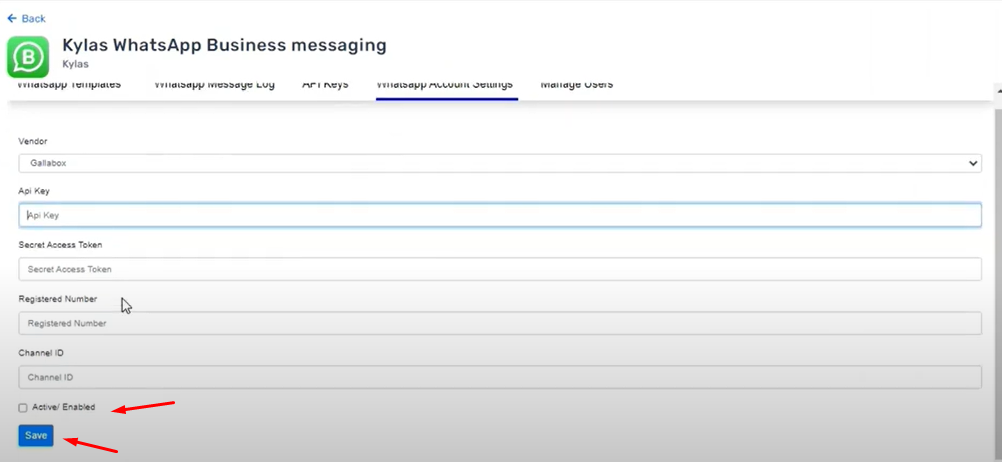Switch to the Whatsapp Templates tab
The width and height of the screenshot is (1002, 462).
pos(69,84)
